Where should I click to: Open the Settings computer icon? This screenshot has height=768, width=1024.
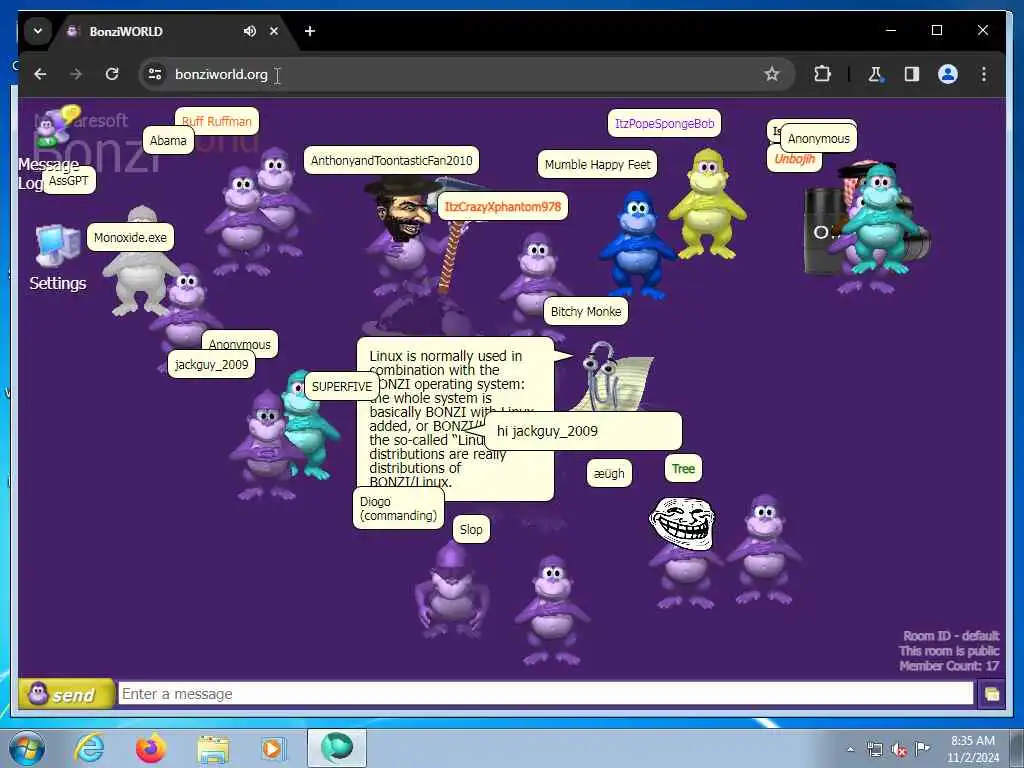(x=57, y=246)
